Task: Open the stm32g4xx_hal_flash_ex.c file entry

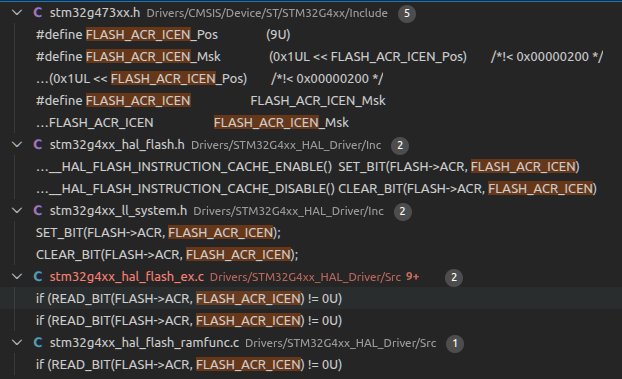Action: [127, 277]
